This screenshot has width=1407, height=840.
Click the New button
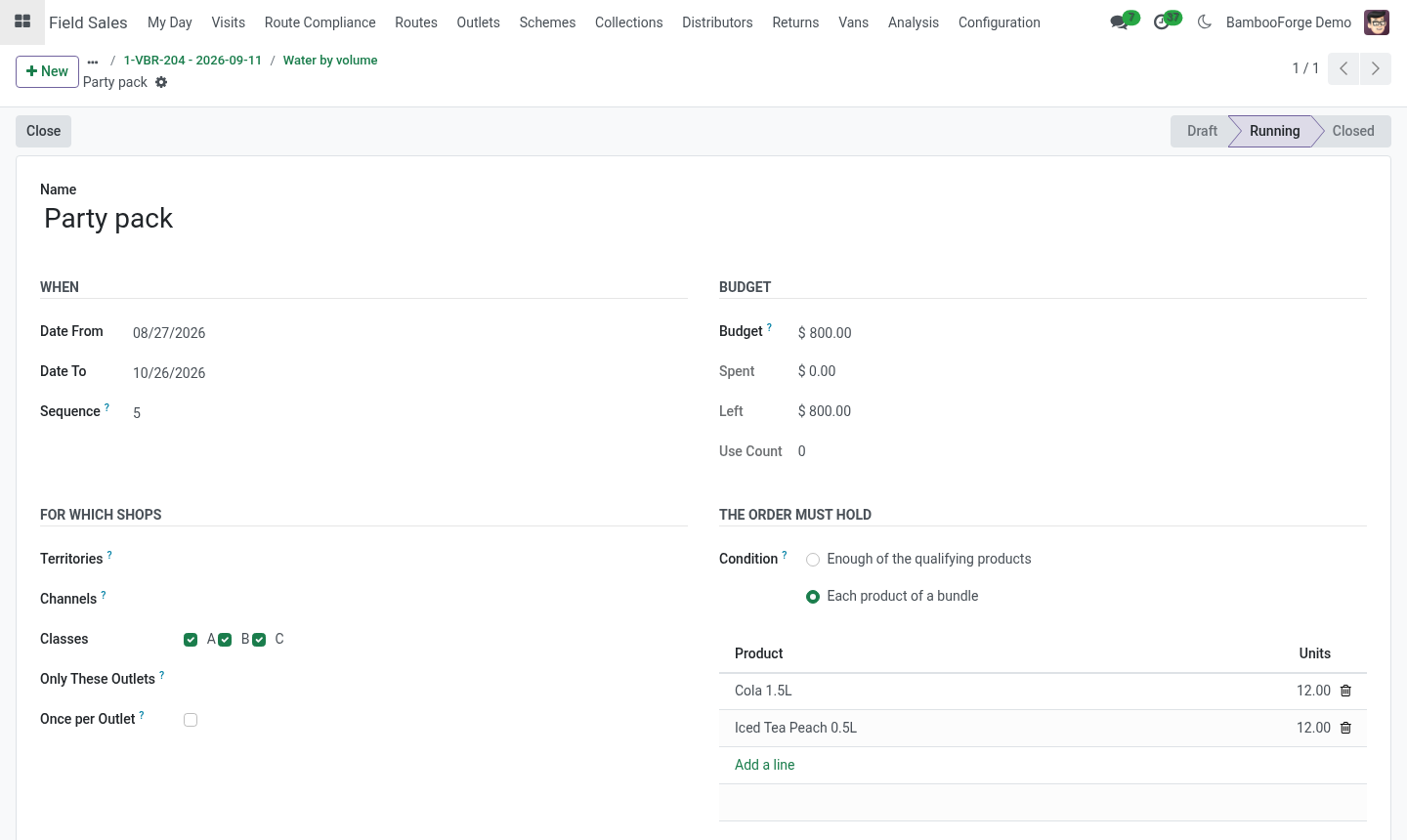[47, 71]
